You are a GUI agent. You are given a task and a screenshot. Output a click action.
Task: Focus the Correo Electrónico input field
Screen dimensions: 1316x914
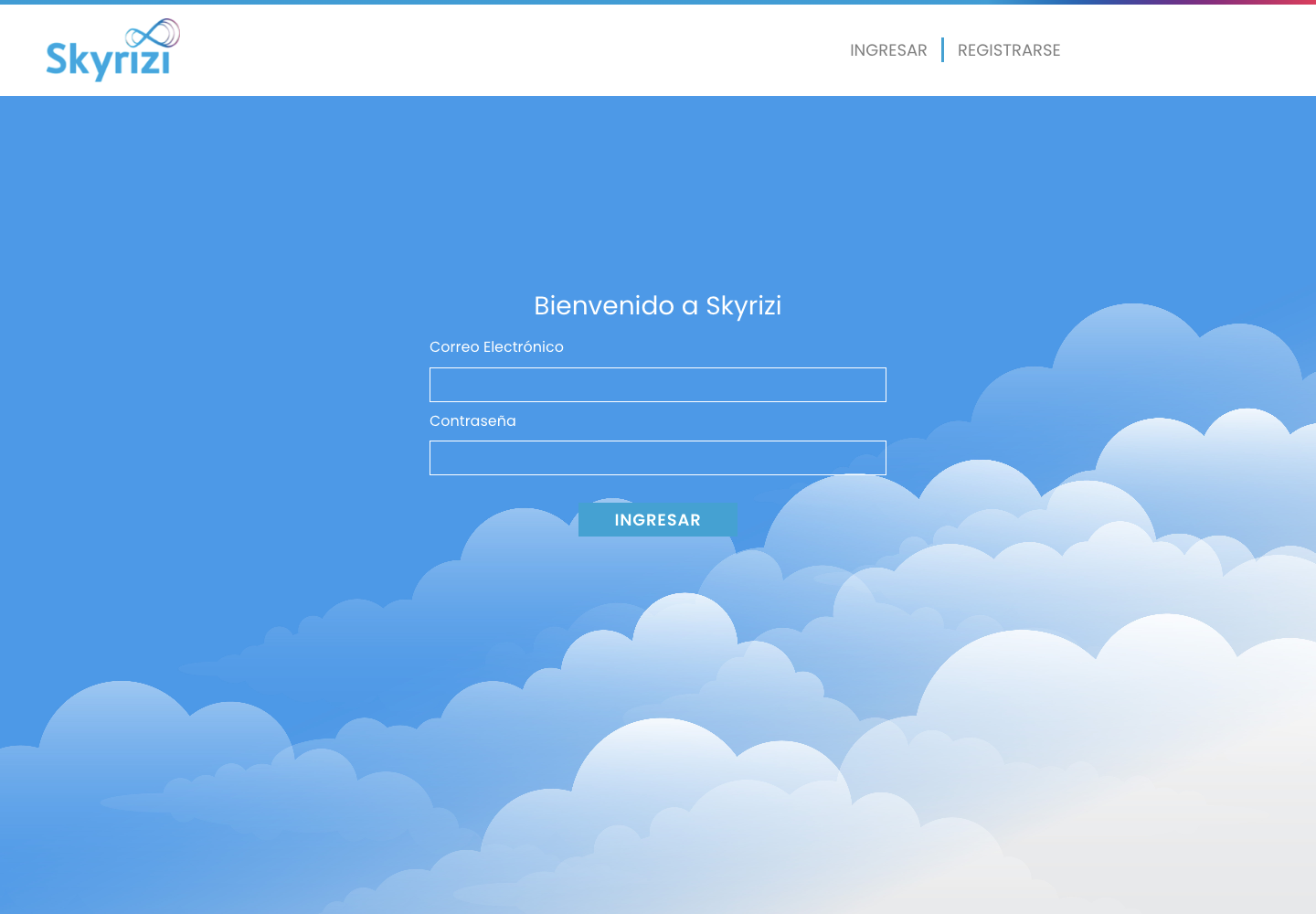657,385
